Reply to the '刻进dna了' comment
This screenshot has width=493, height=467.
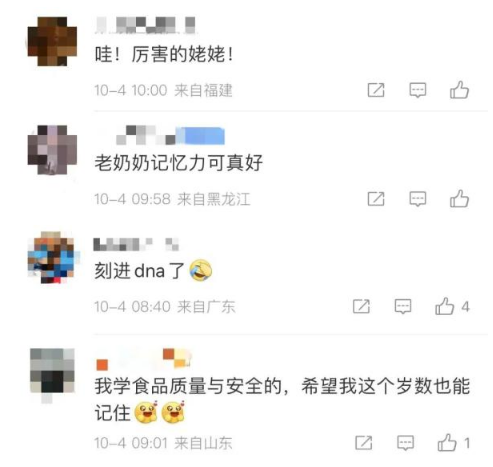[403, 306]
